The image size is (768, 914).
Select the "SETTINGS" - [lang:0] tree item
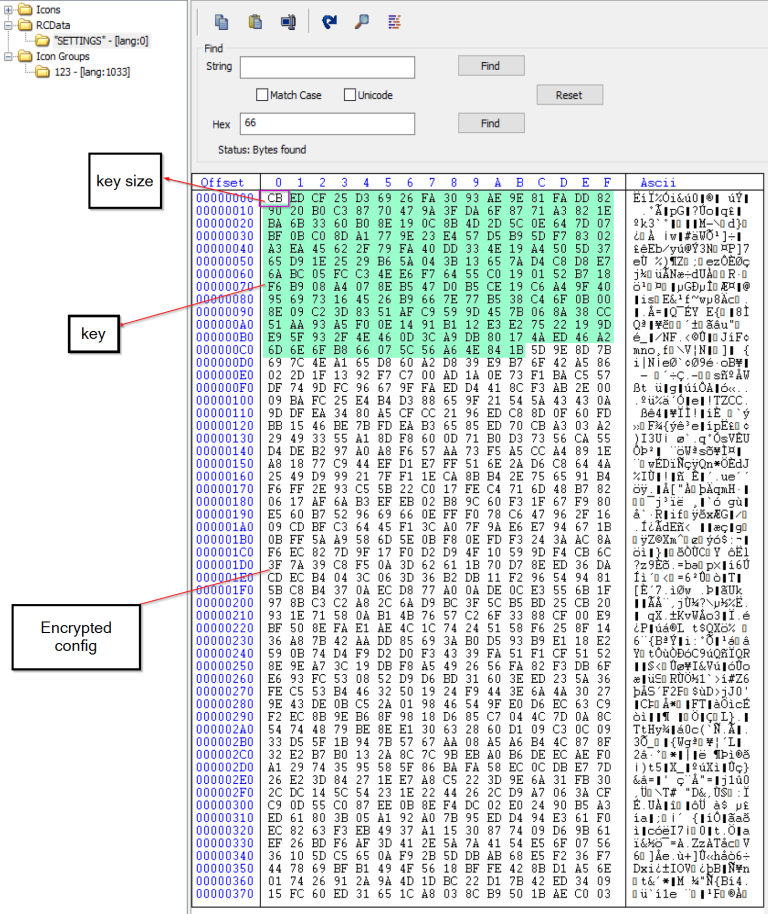(100, 41)
